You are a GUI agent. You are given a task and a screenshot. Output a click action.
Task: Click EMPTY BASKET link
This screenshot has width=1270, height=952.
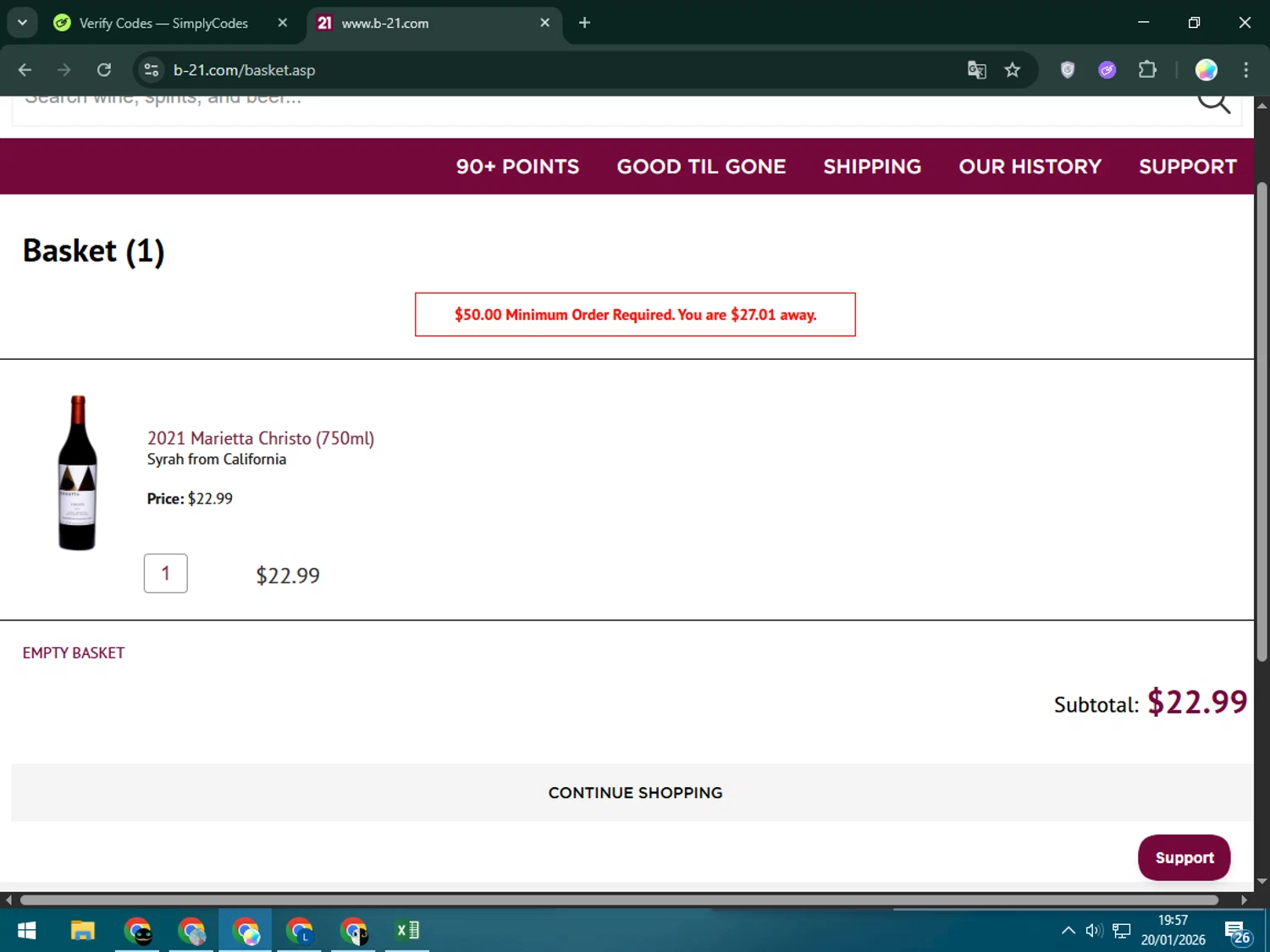click(x=74, y=653)
